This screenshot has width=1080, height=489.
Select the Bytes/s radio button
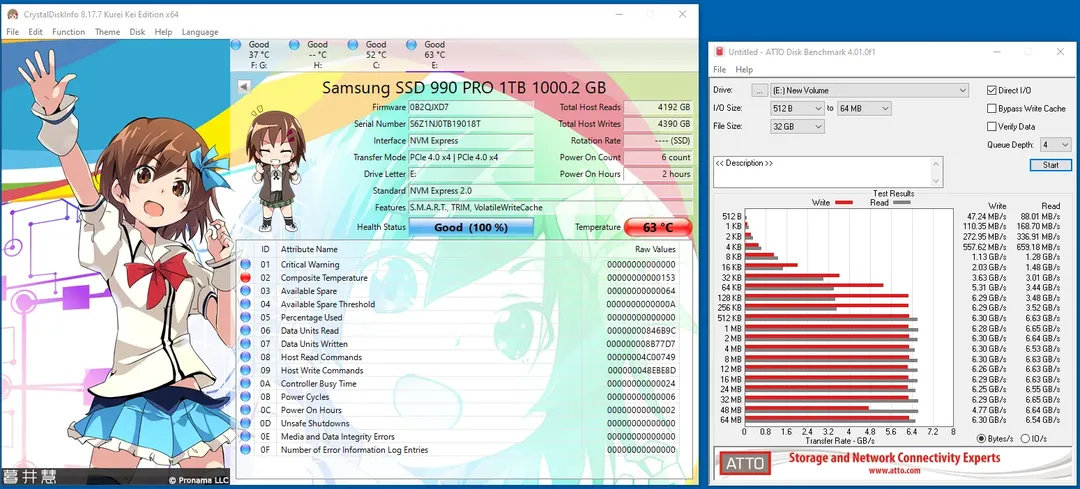coord(982,439)
